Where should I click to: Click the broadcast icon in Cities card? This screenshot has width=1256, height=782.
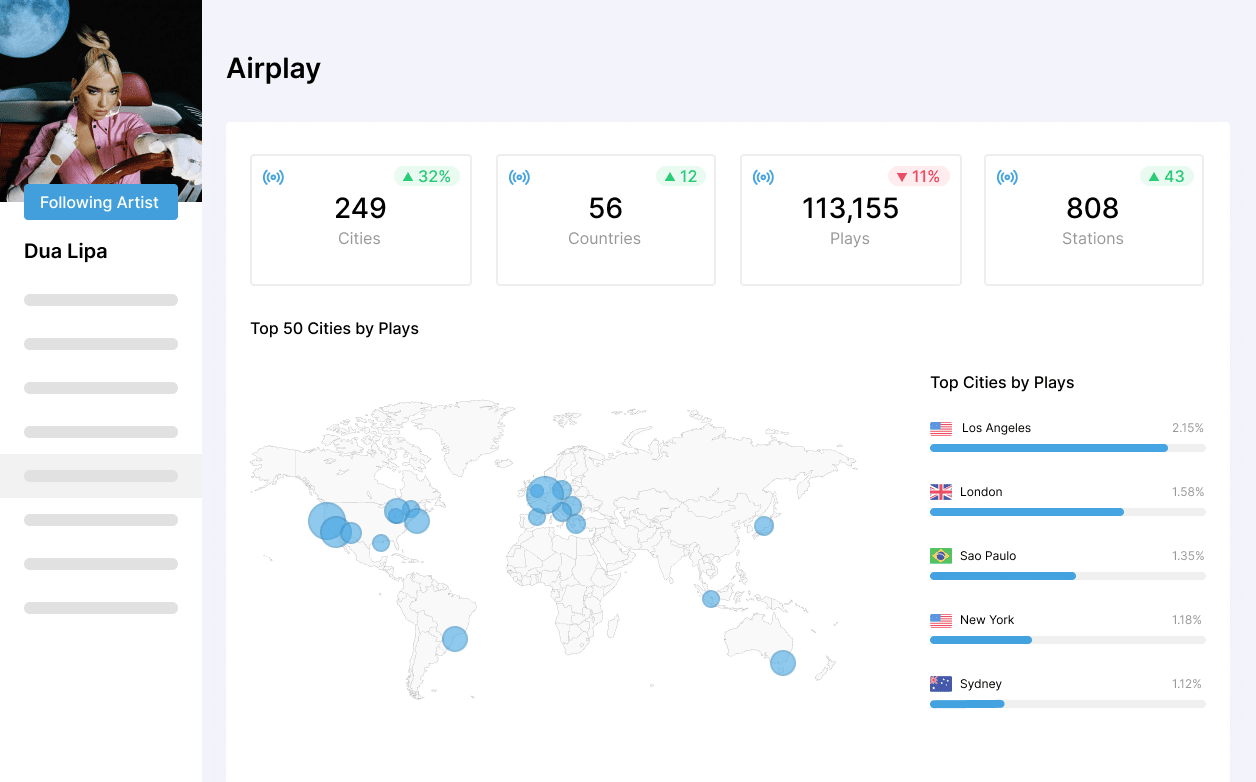pos(273,177)
